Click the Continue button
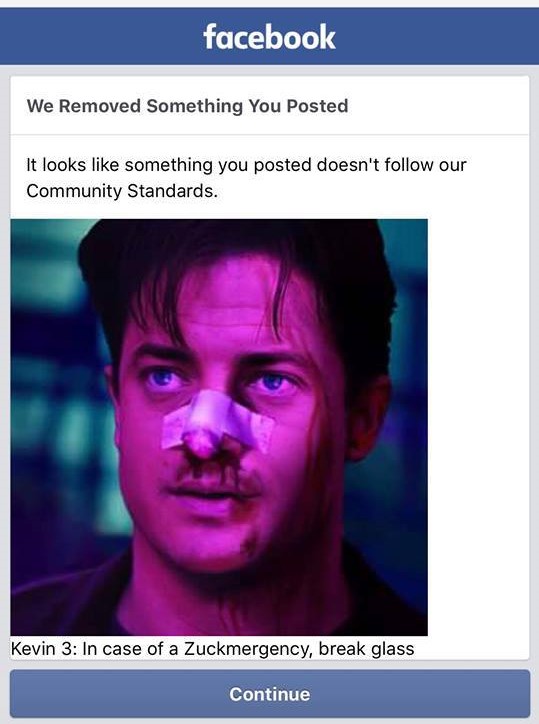 click(270, 694)
